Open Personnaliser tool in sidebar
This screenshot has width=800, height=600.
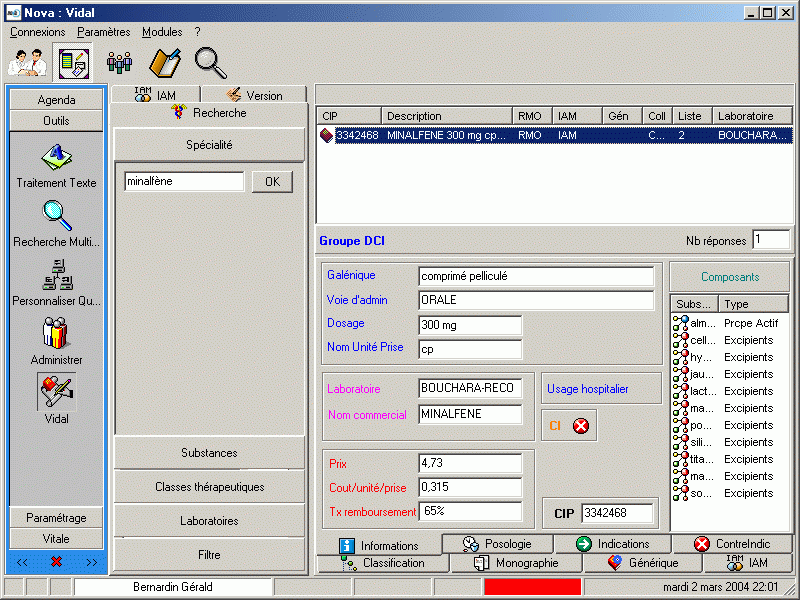click(56, 282)
